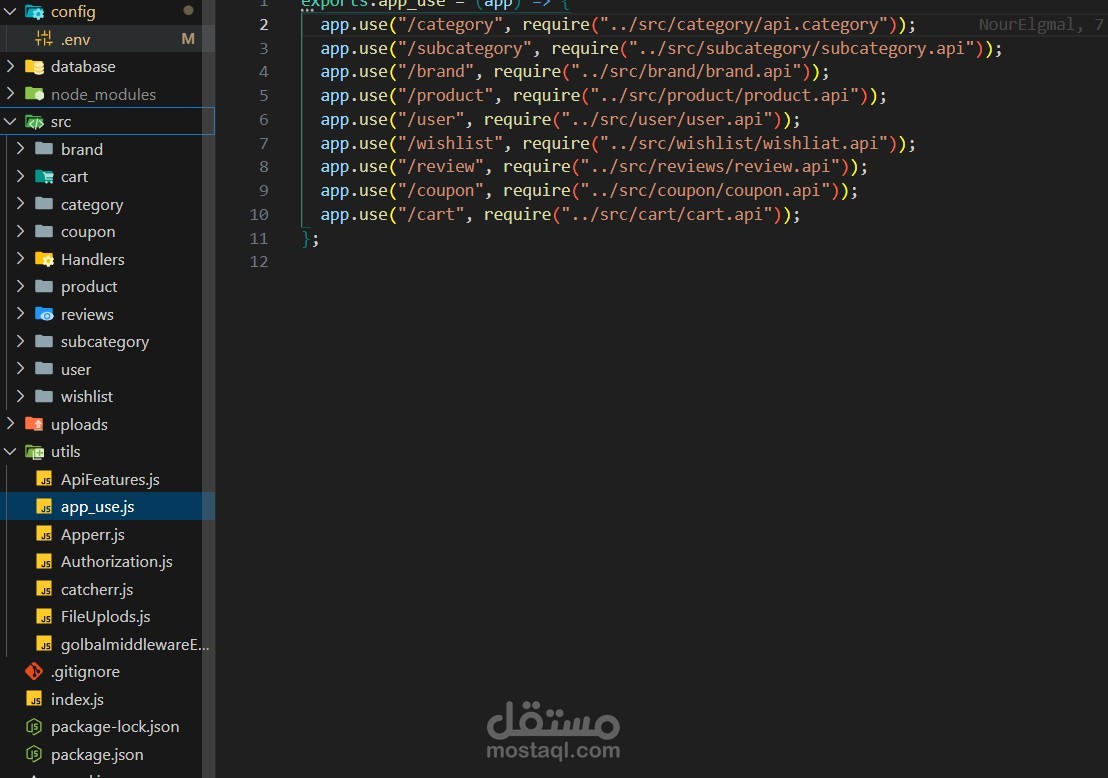The width and height of the screenshot is (1108, 778).
Task: Click the modified dot on config folder
Action: click(x=188, y=11)
